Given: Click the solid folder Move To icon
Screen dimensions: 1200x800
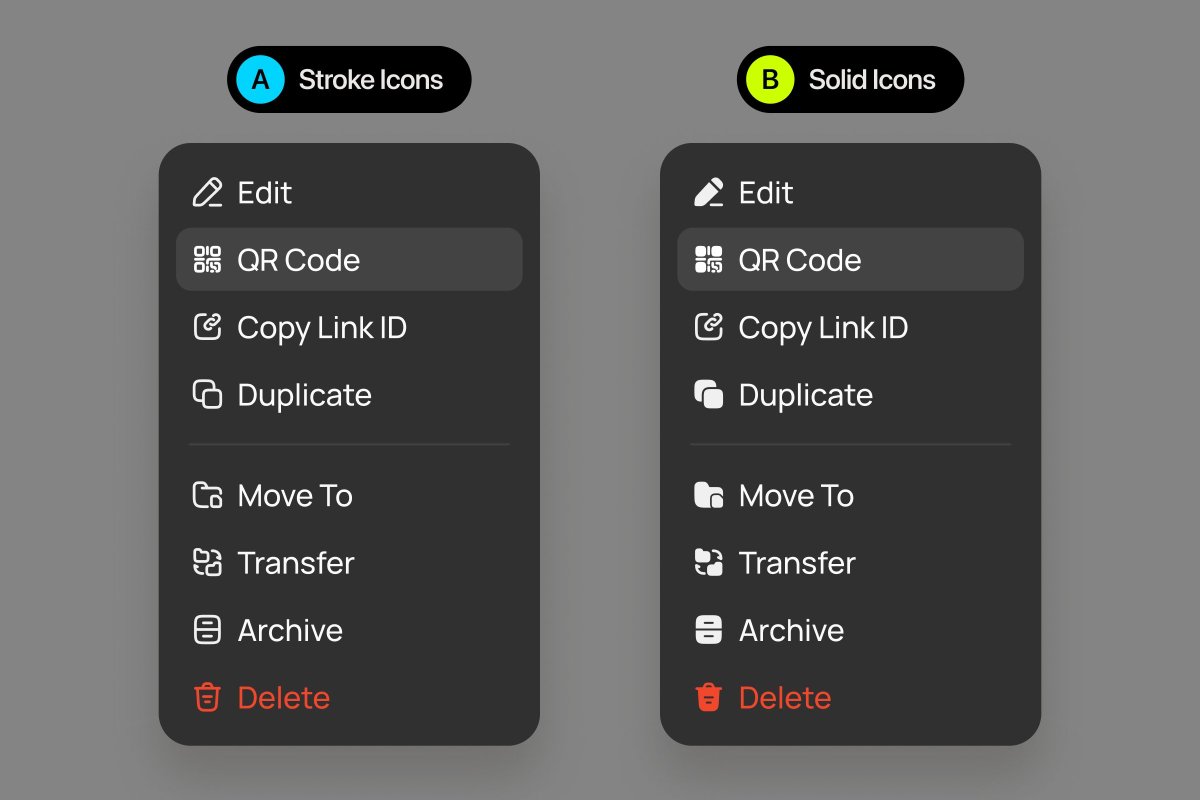Looking at the screenshot, I should tap(708, 496).
